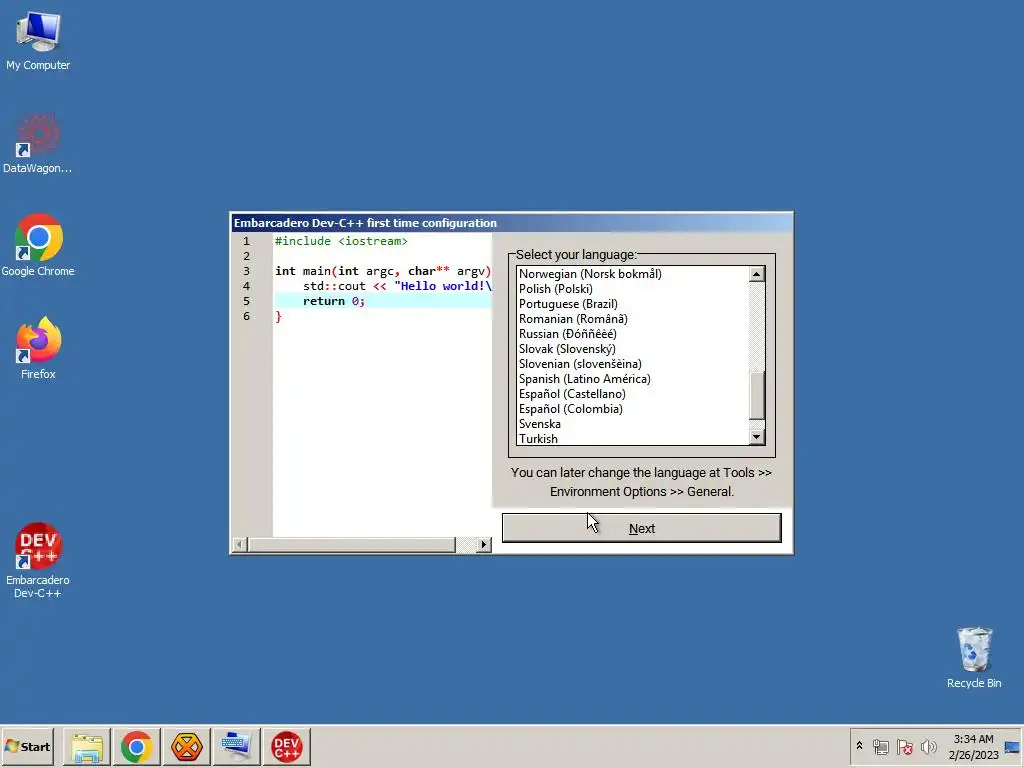1024x768 pixels.
Task: Select Slovak (Slovenský) language
Action: tap(632, 349)
